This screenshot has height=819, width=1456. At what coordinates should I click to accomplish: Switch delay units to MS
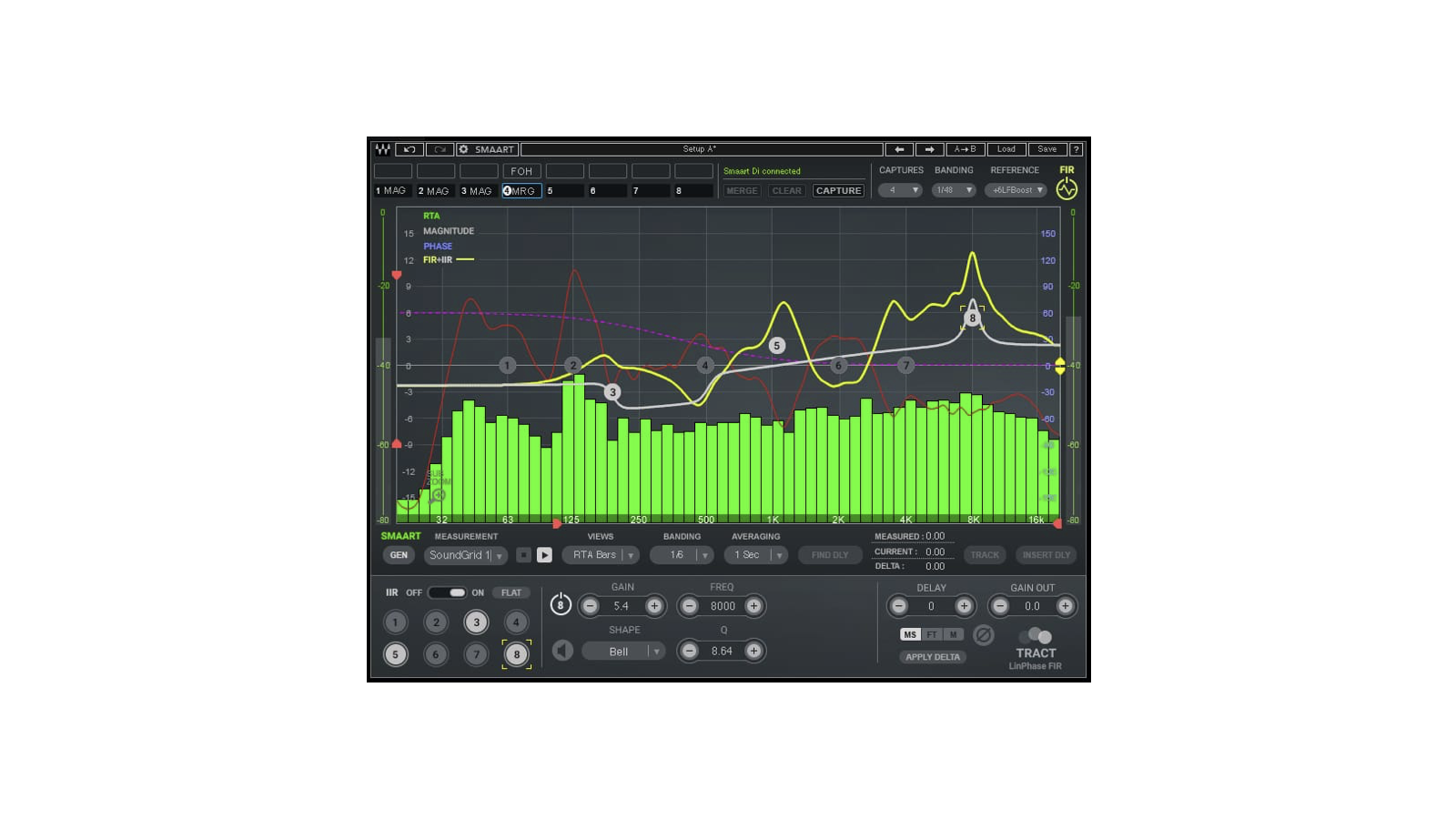point(910,635)
